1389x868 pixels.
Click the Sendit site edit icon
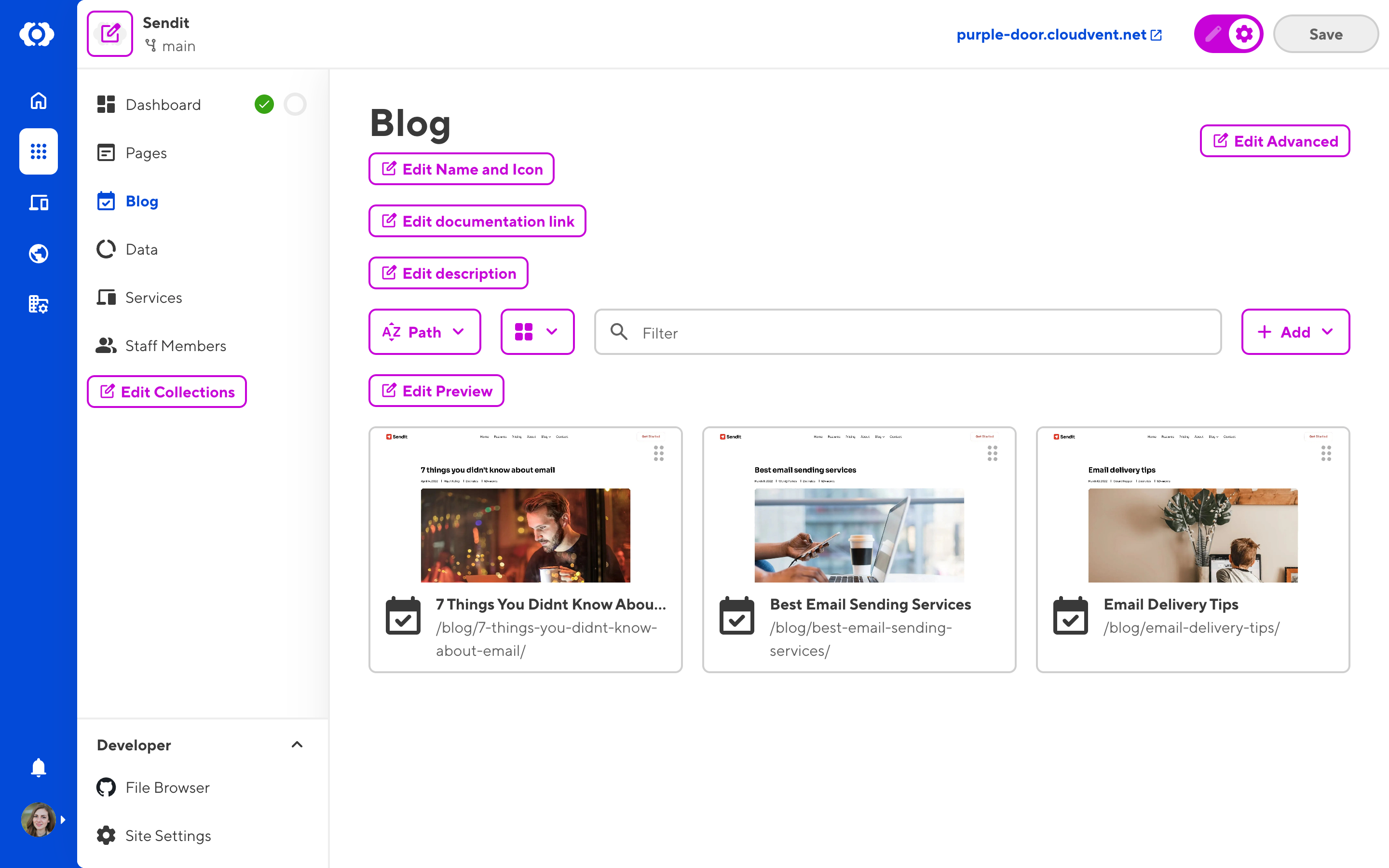click(109, 34)
